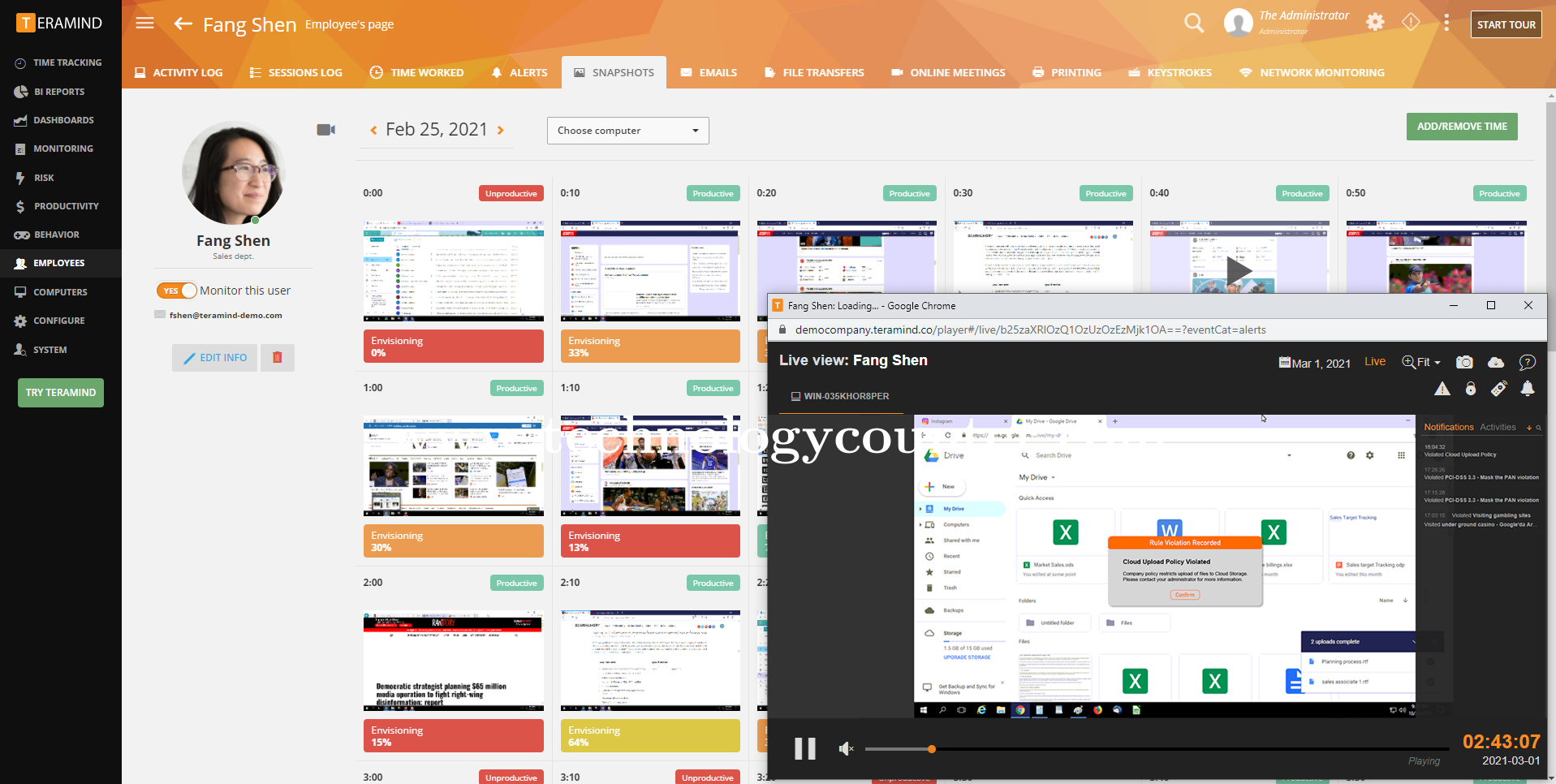Image resolution: width=1556 pixels, height=784 pixels.
Task: Click Envisioning 64% bar under 2:10 snapshot
Action: 650,736
